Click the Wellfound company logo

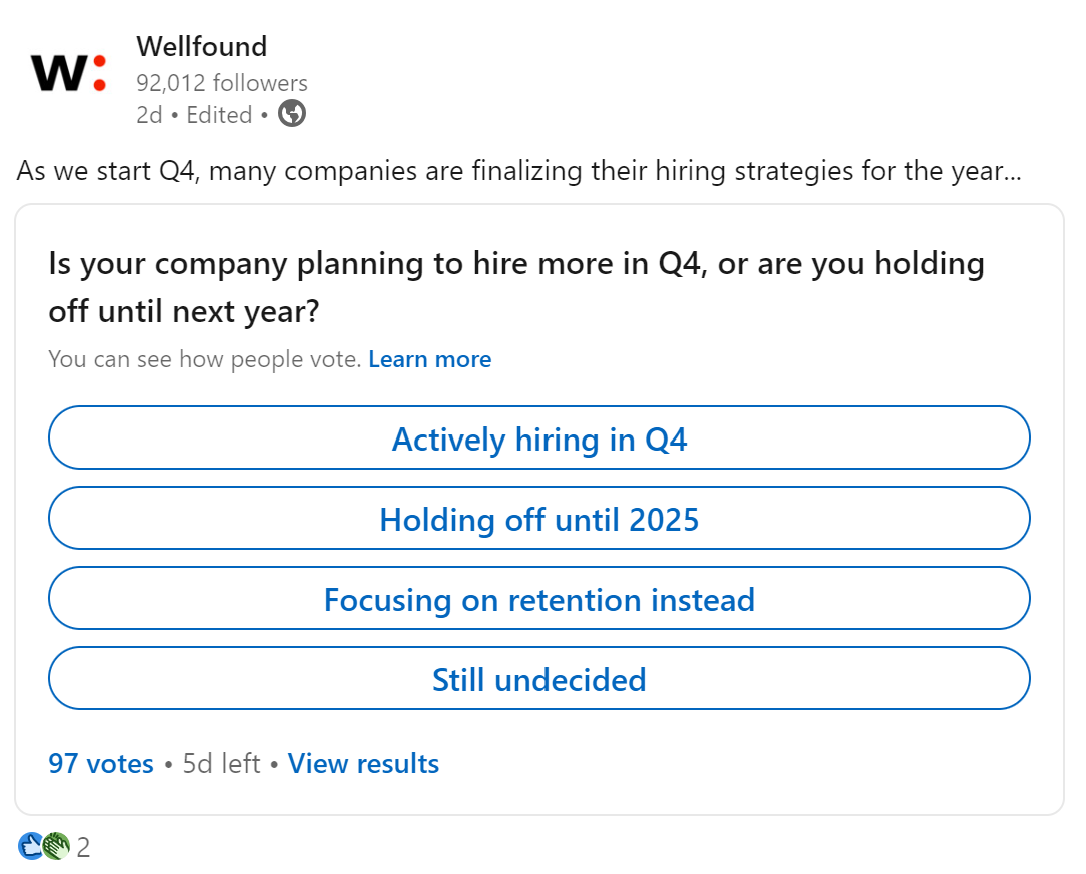[x=68, y=73]
